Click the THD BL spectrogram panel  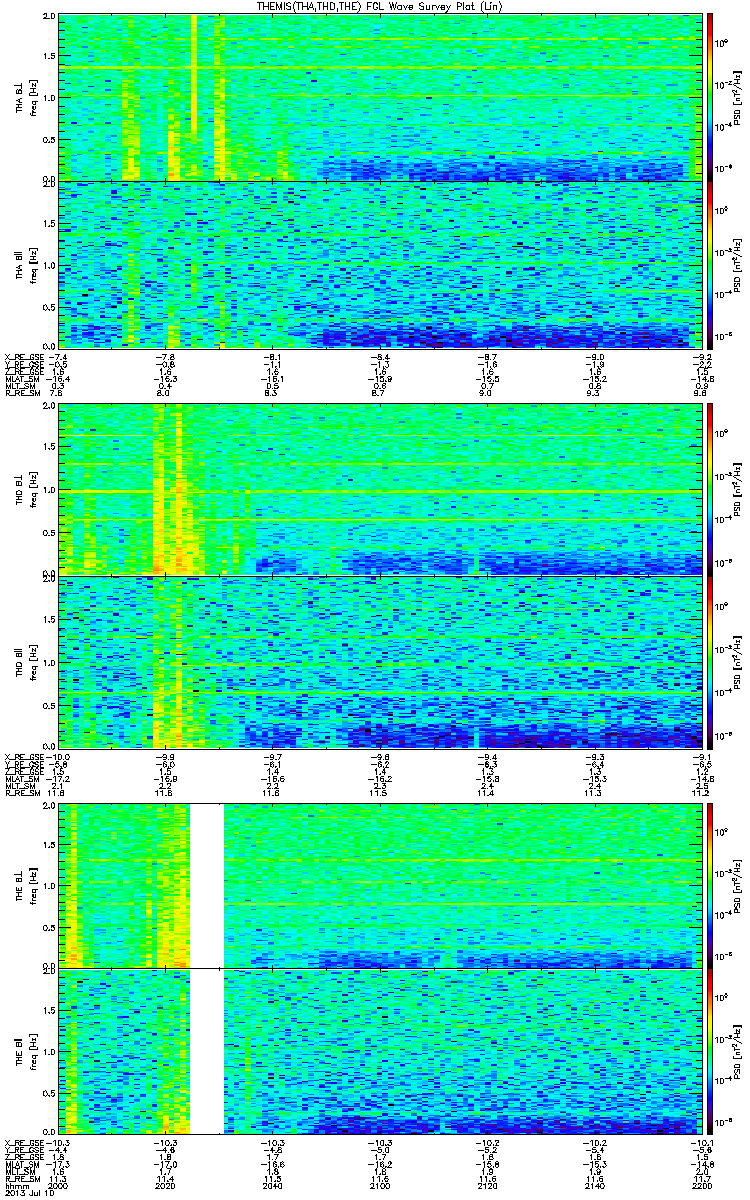click(x=379, y=490)
